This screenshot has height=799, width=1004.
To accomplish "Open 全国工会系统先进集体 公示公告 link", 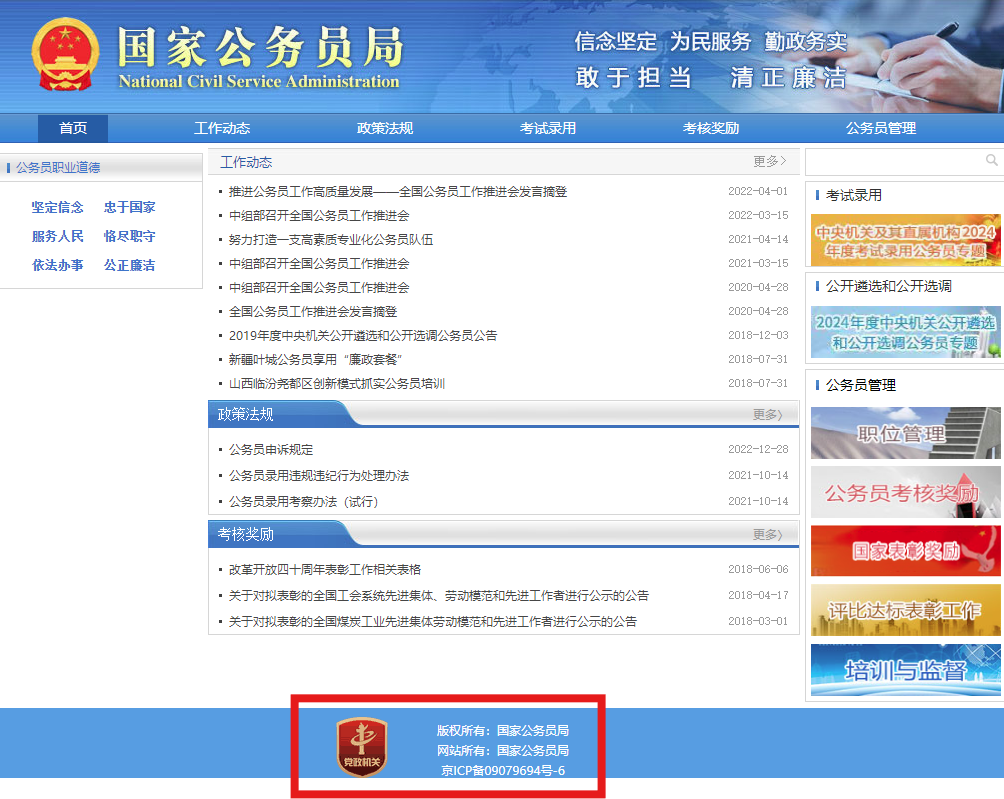I will click(x=439, y=595).
